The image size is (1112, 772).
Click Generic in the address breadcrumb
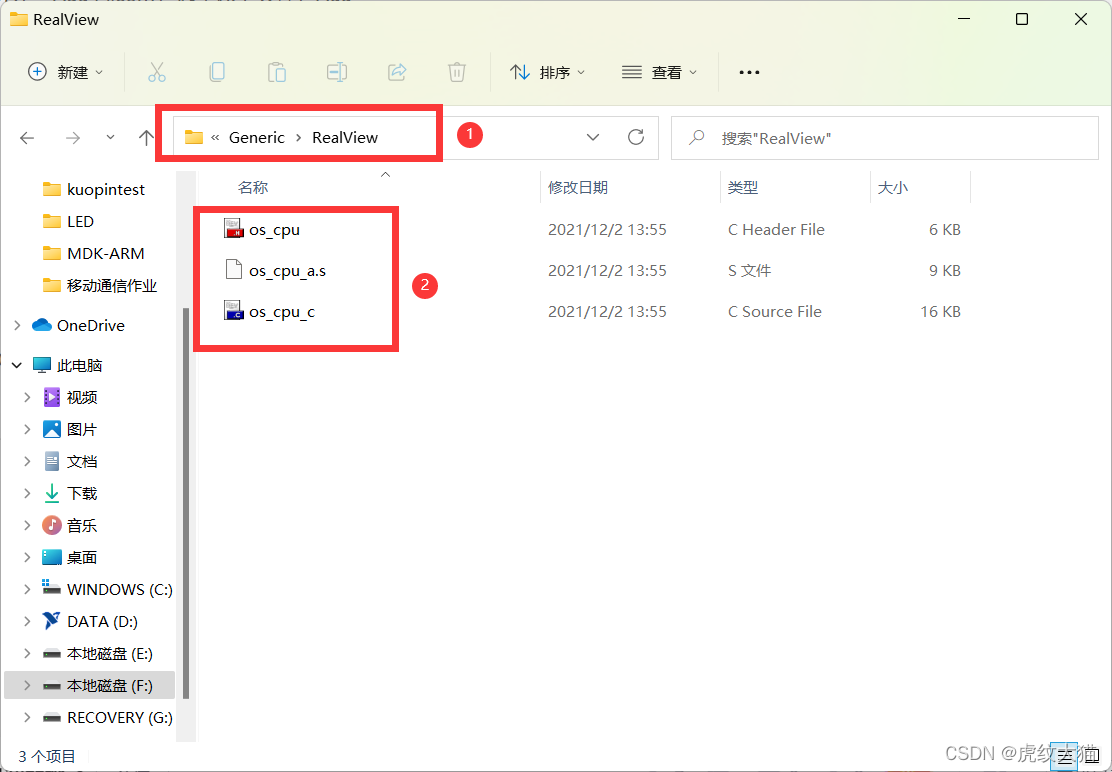[x=257, y=138]
